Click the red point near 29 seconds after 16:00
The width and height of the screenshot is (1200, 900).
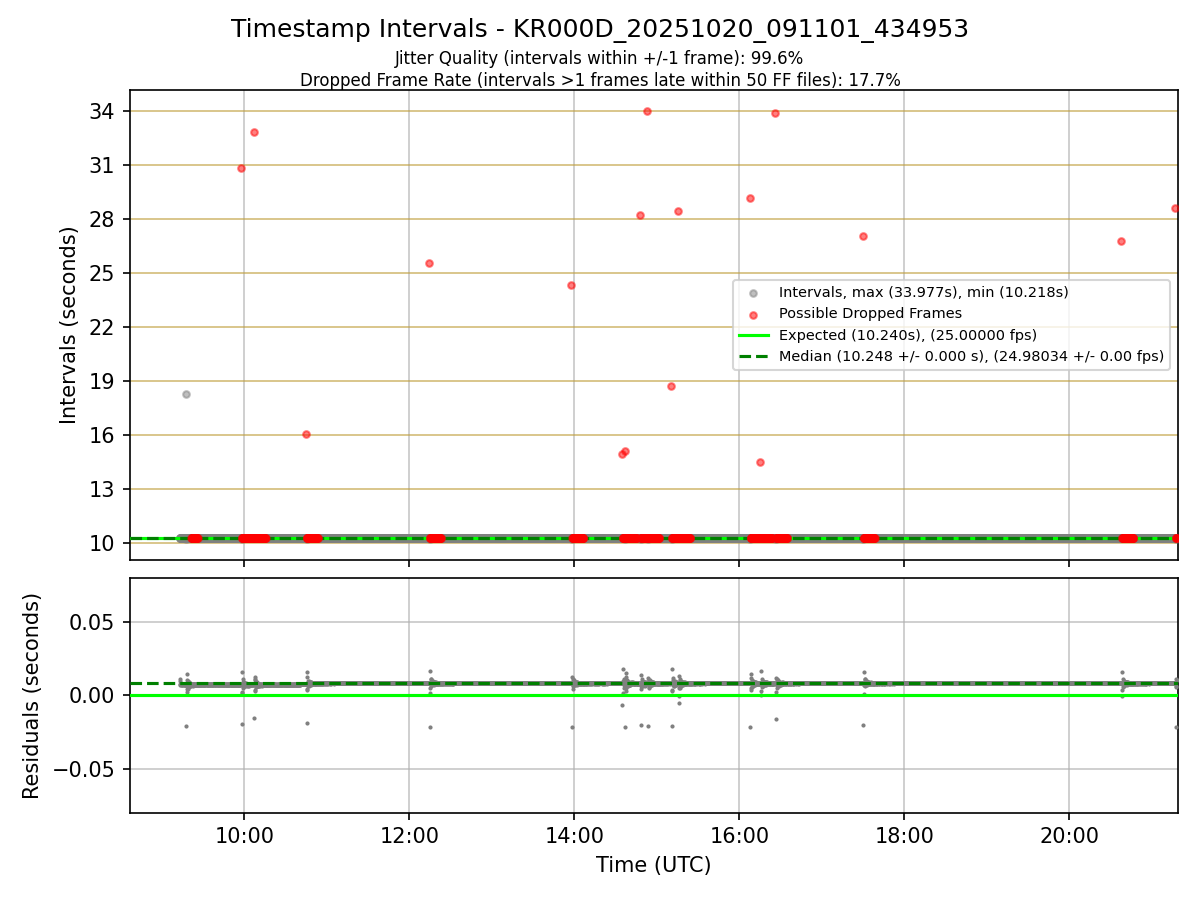[750, 198]
